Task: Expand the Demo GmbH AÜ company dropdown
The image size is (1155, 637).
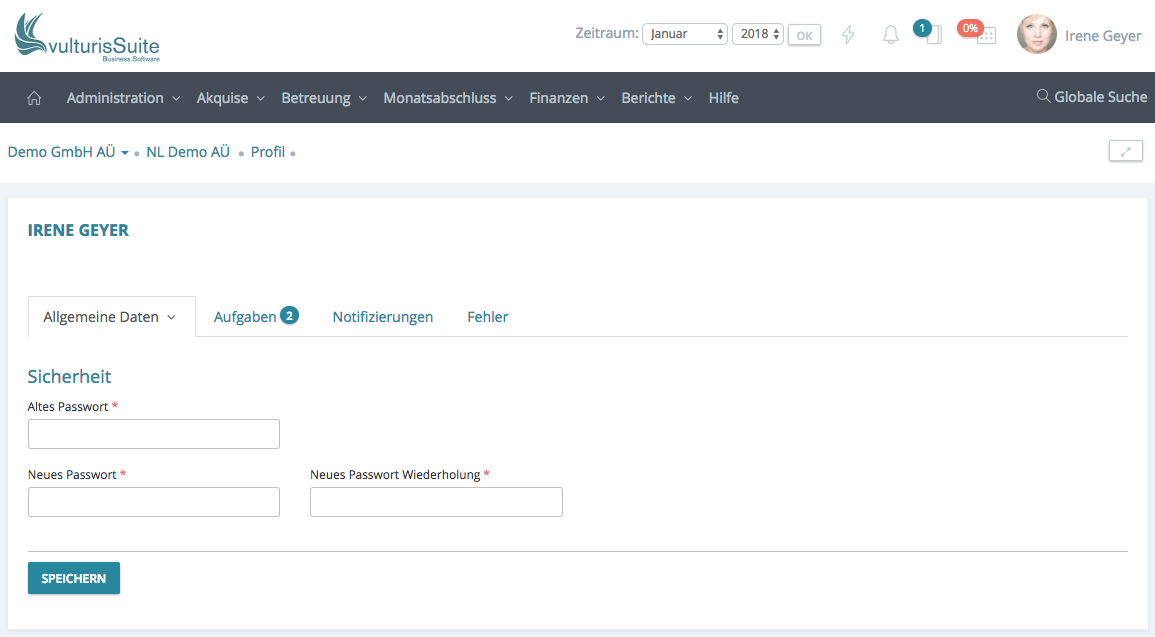Action: coord(68,153)
